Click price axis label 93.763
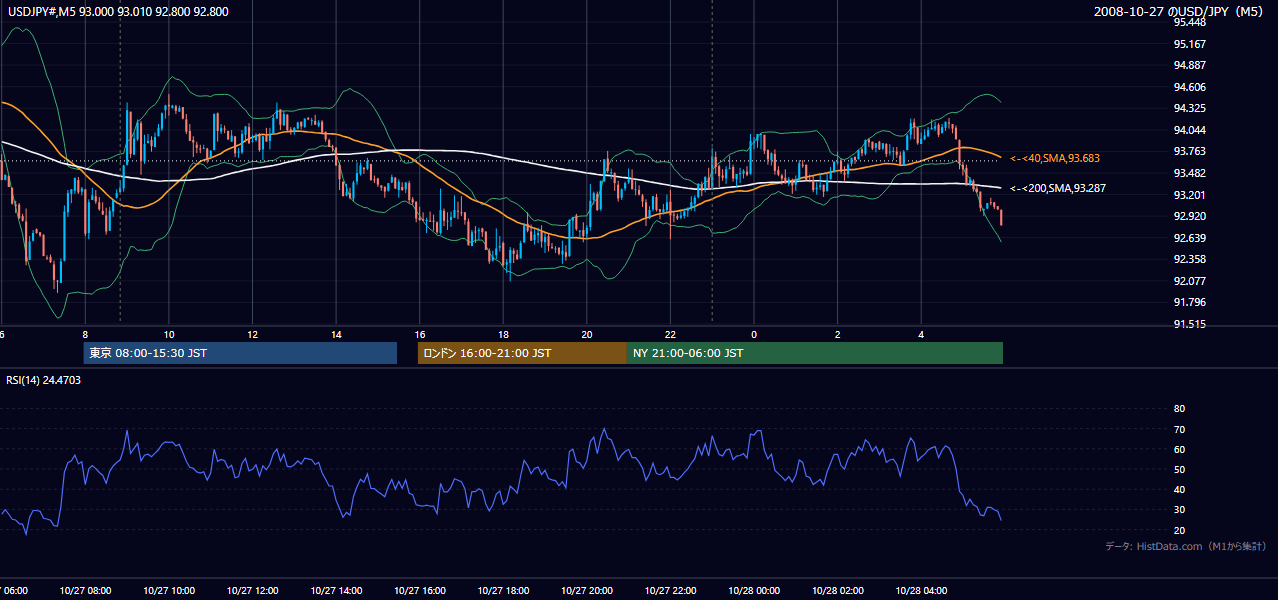Image resolution: width=1278 pixels, height=600 pixels. [x=1190, y=151]
